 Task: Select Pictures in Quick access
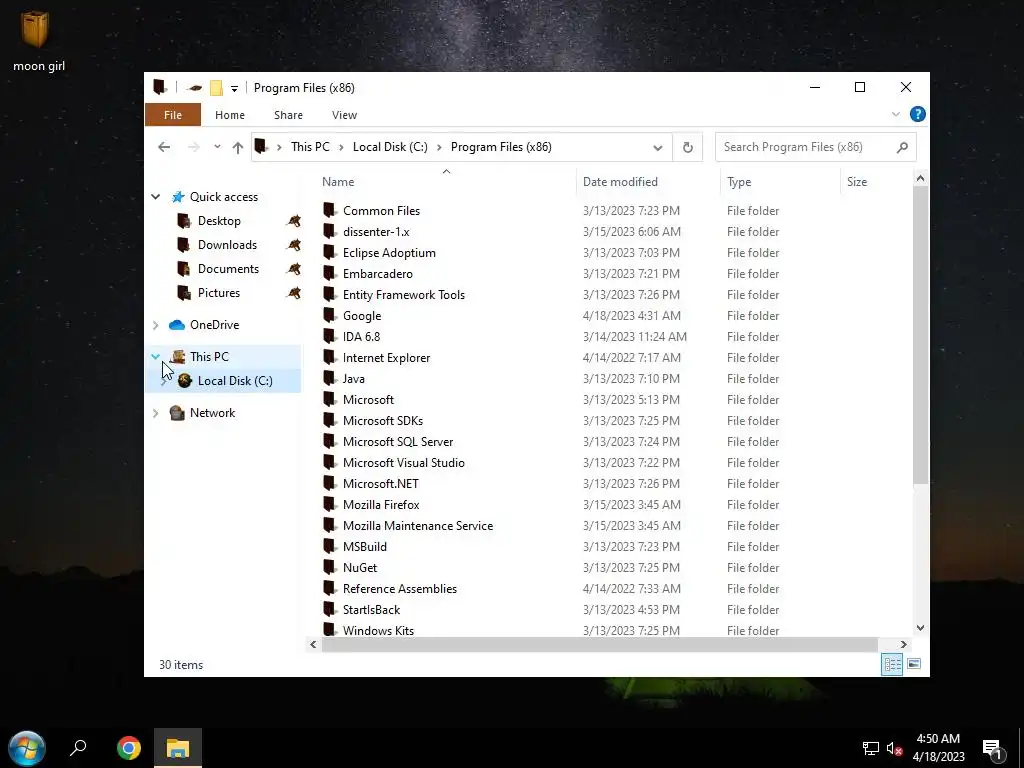coord(219,293)
